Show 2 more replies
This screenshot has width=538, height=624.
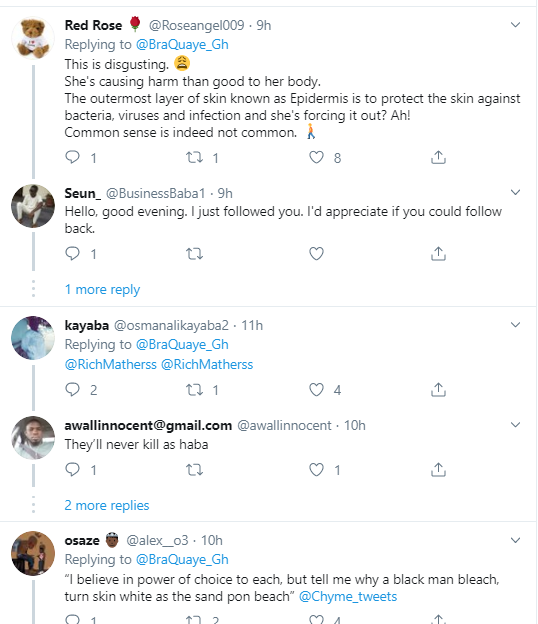pos(107,505)
